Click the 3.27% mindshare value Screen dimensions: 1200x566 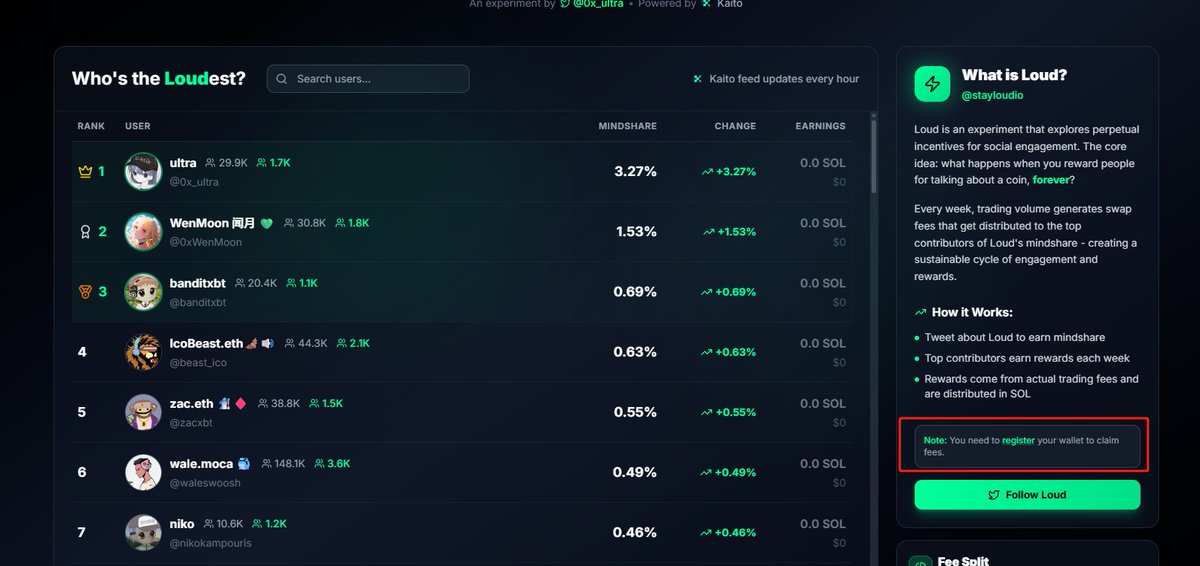click(x=635, y=172)
